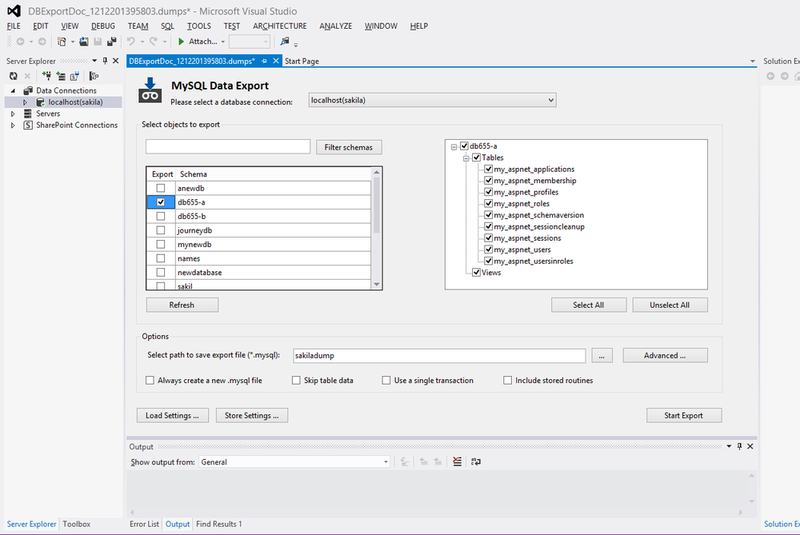Click the export file path field
Screen dimensions: 800x535
point(439,355)
